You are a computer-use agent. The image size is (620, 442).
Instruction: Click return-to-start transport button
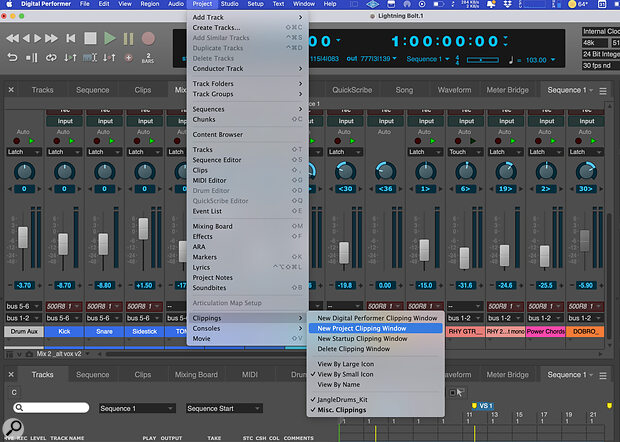(71, 38)
